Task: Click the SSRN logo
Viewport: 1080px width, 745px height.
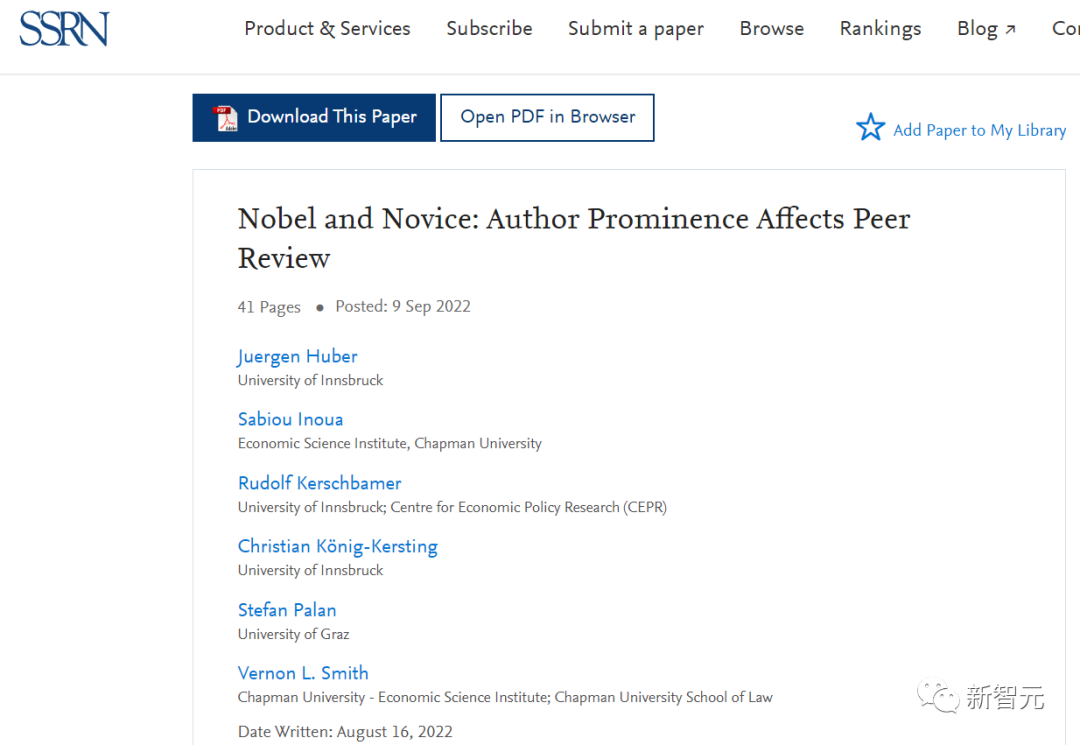Action: point(64,29)
